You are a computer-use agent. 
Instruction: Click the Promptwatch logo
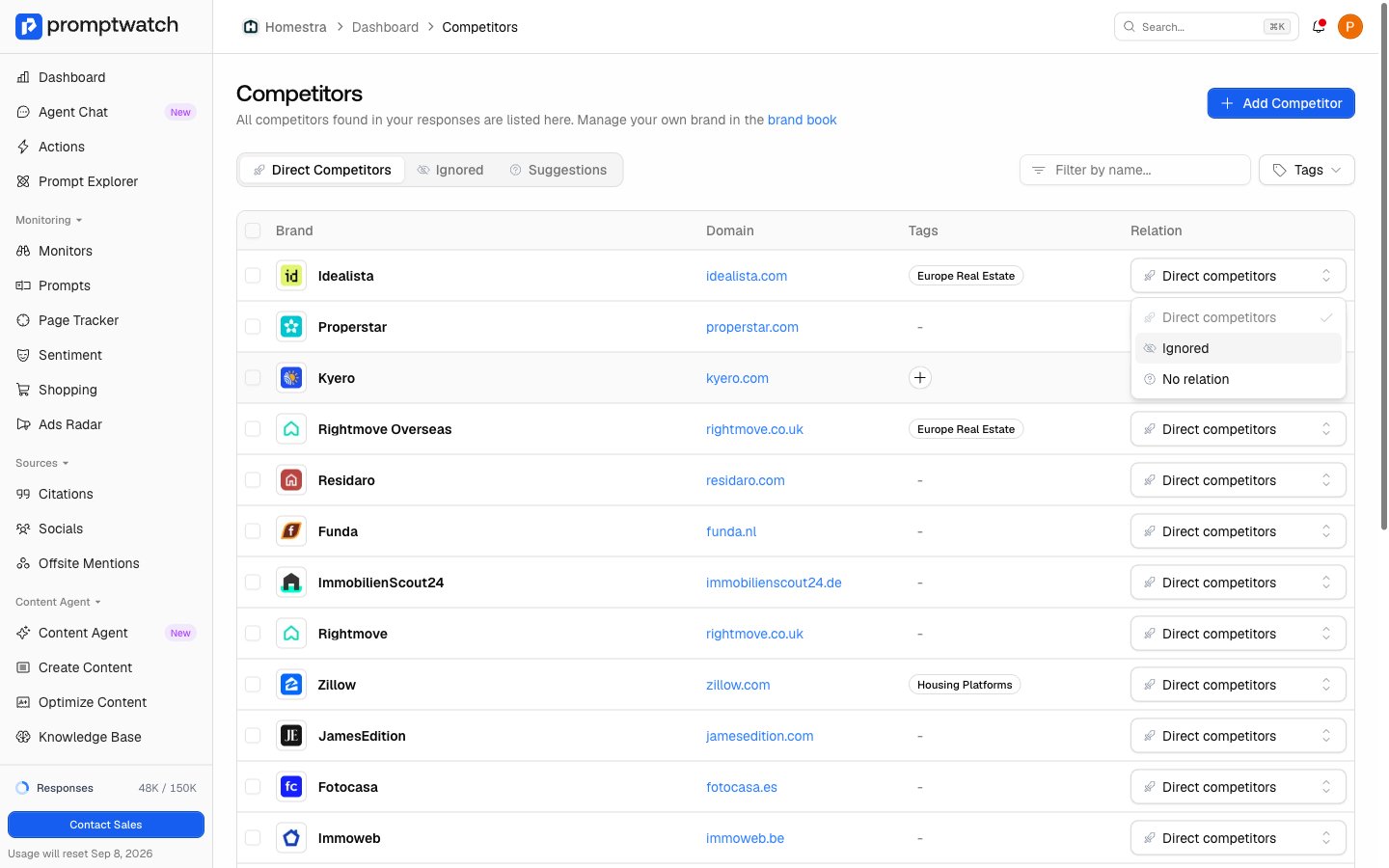tap(96, 26)
